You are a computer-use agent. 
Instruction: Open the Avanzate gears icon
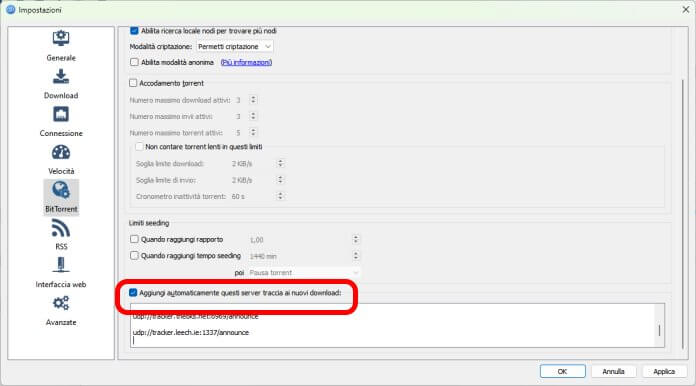pyautogui.click(x=61, y=303)
